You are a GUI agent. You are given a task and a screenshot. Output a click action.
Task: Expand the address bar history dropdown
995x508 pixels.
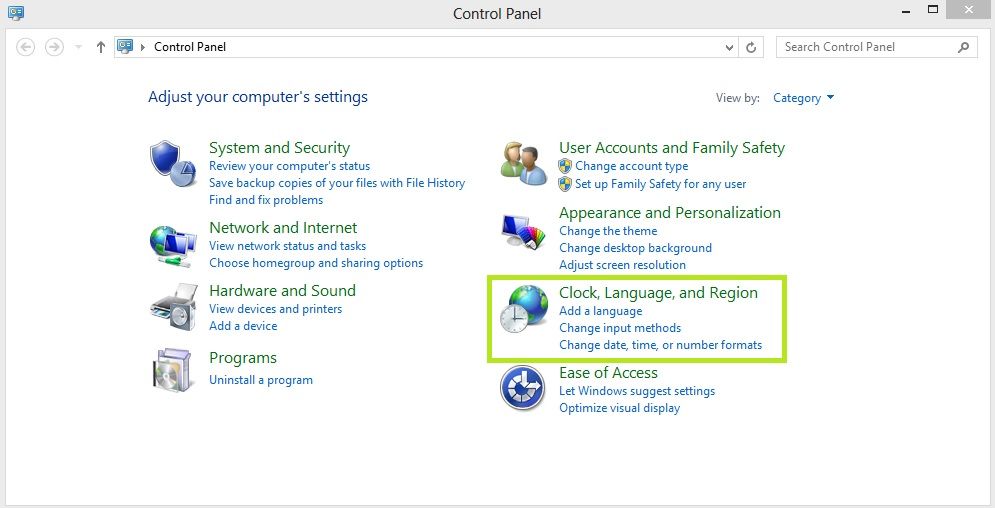click(x=730, y=47)
